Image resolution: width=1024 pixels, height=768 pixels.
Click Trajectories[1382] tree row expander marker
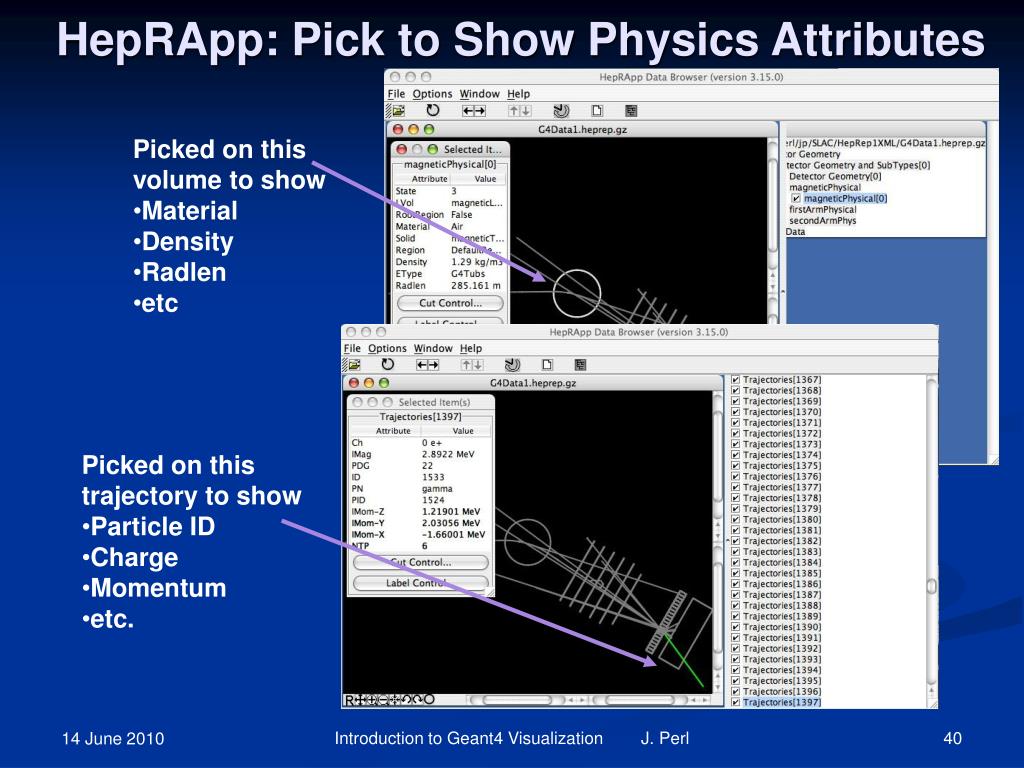click(x=728, y=541)
